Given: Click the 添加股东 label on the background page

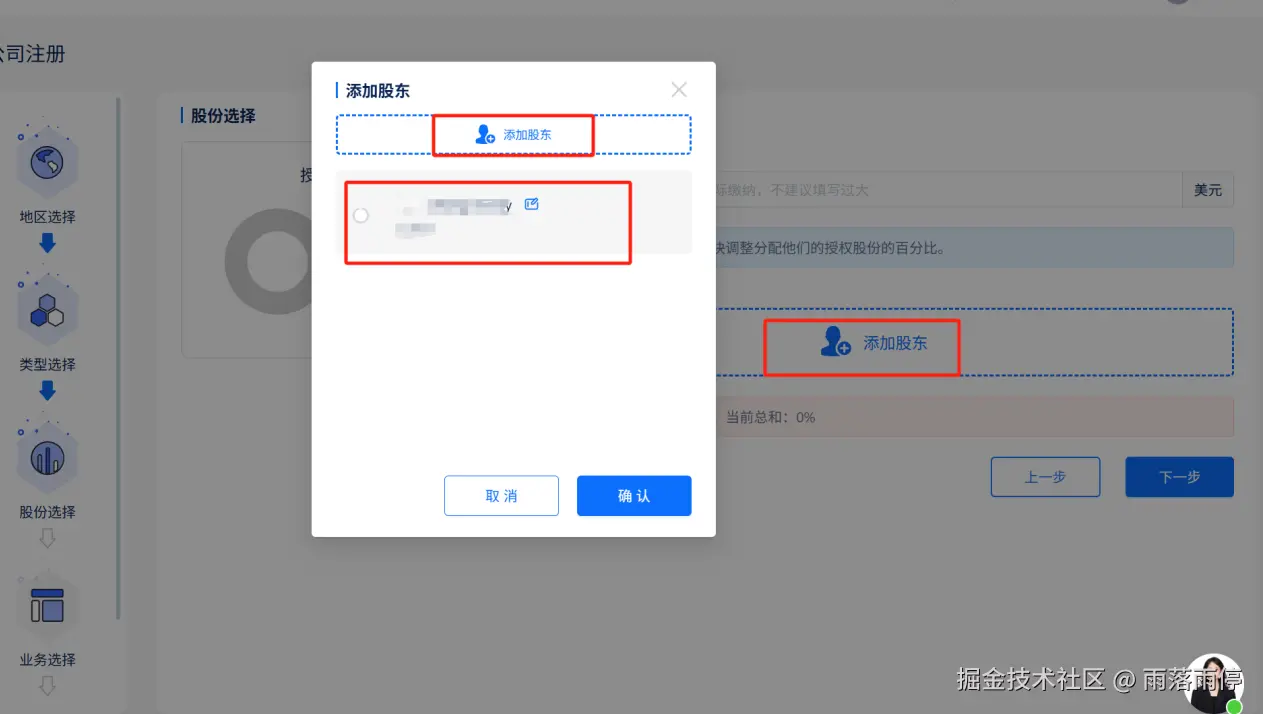Looking at the screenshot, I should click(895, 343).
